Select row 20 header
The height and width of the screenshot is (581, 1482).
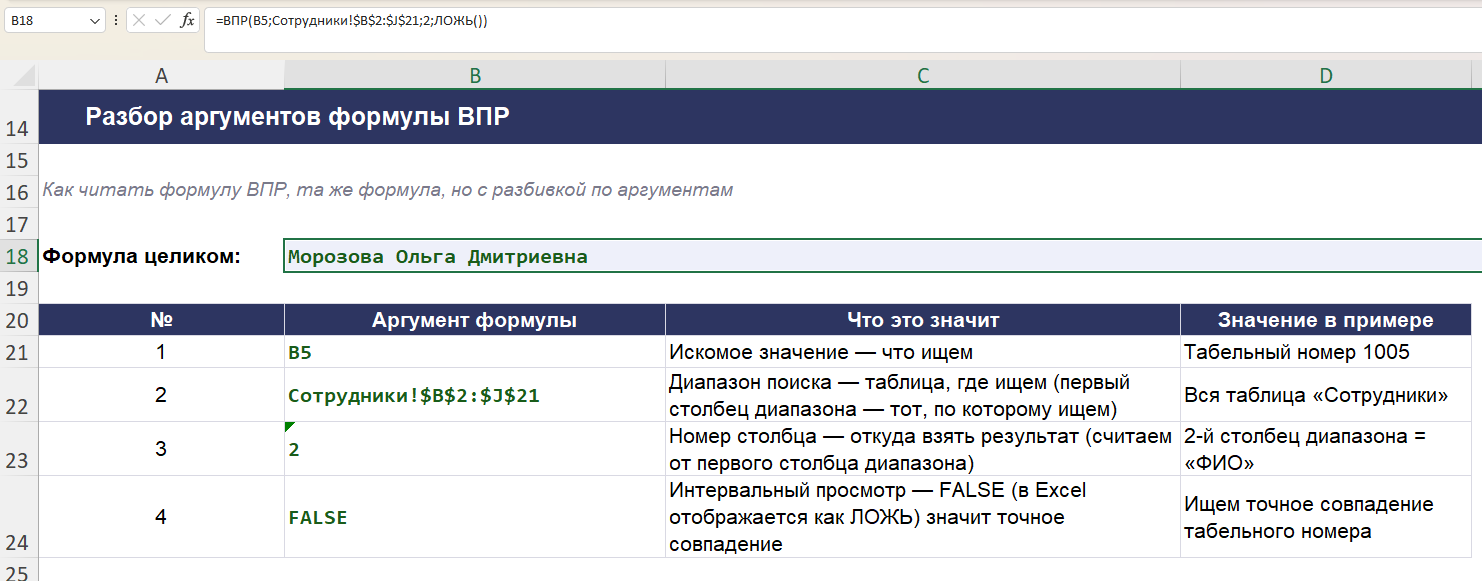[x=19, y=320]
